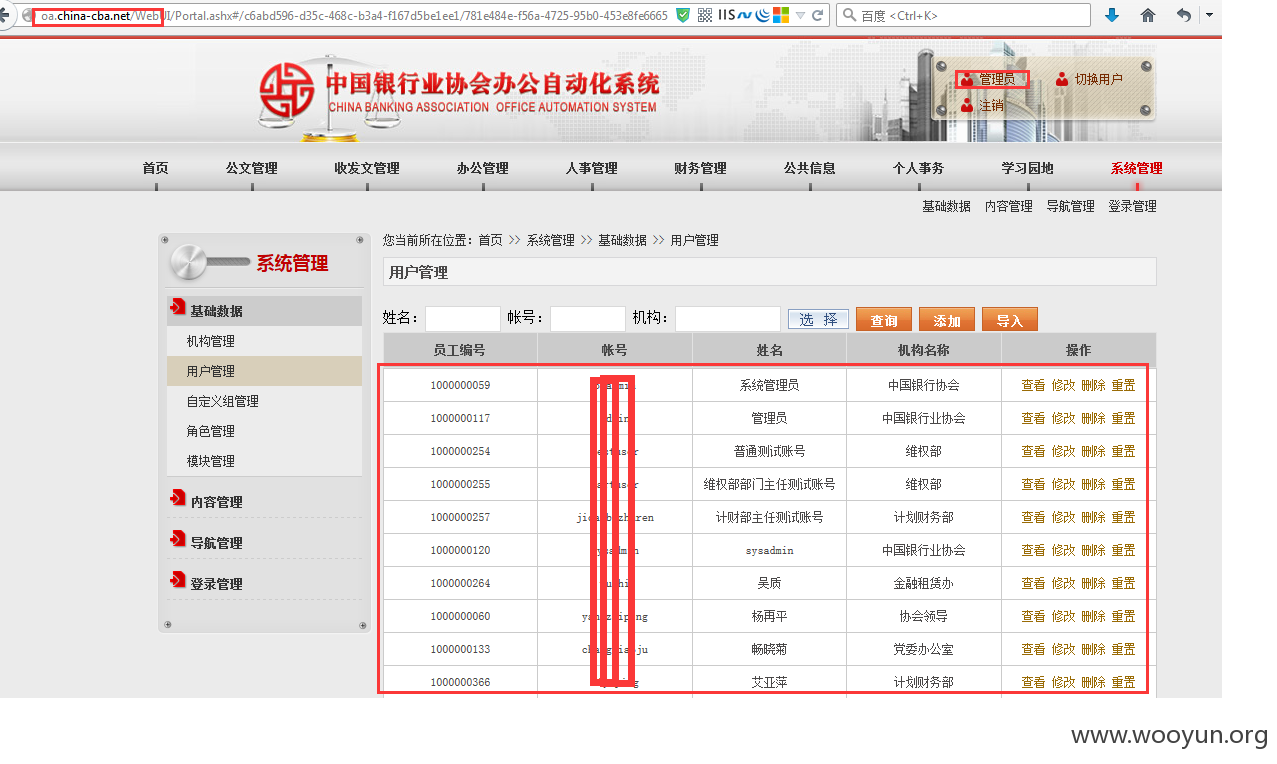
Task: Click 删除 for 吴质 row
Action: click(x=1093, y=583)
